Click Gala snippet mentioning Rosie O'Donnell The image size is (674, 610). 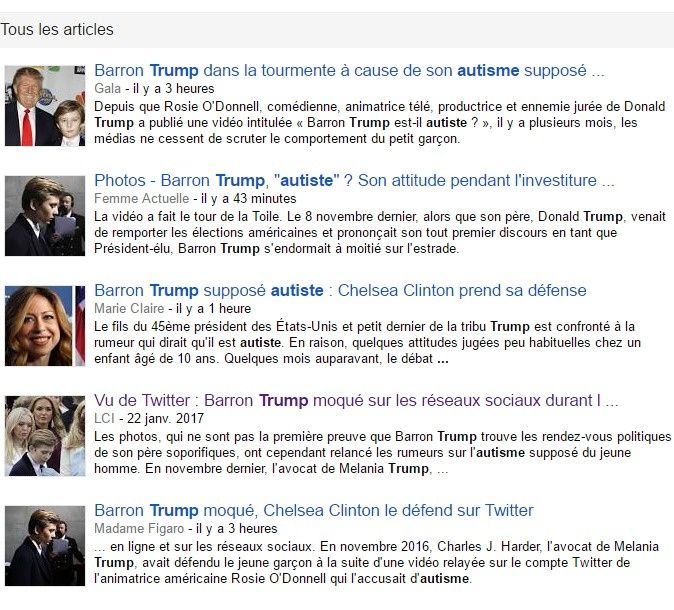380,123
